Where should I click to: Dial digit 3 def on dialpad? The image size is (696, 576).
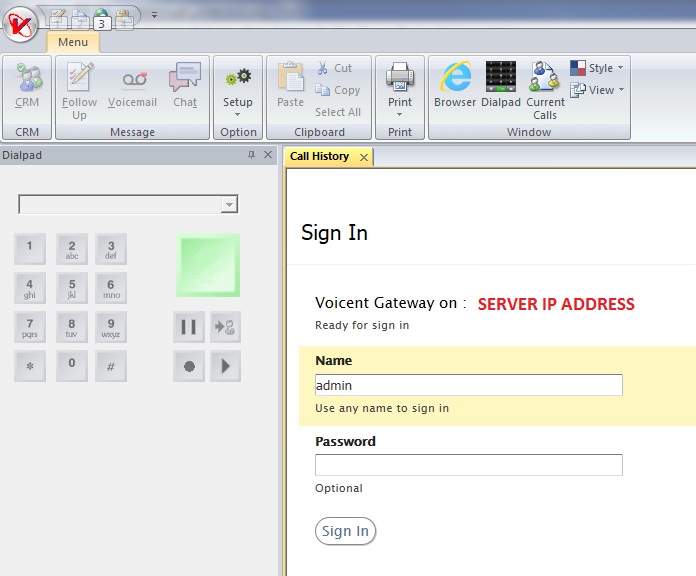(x=111, y=249)
